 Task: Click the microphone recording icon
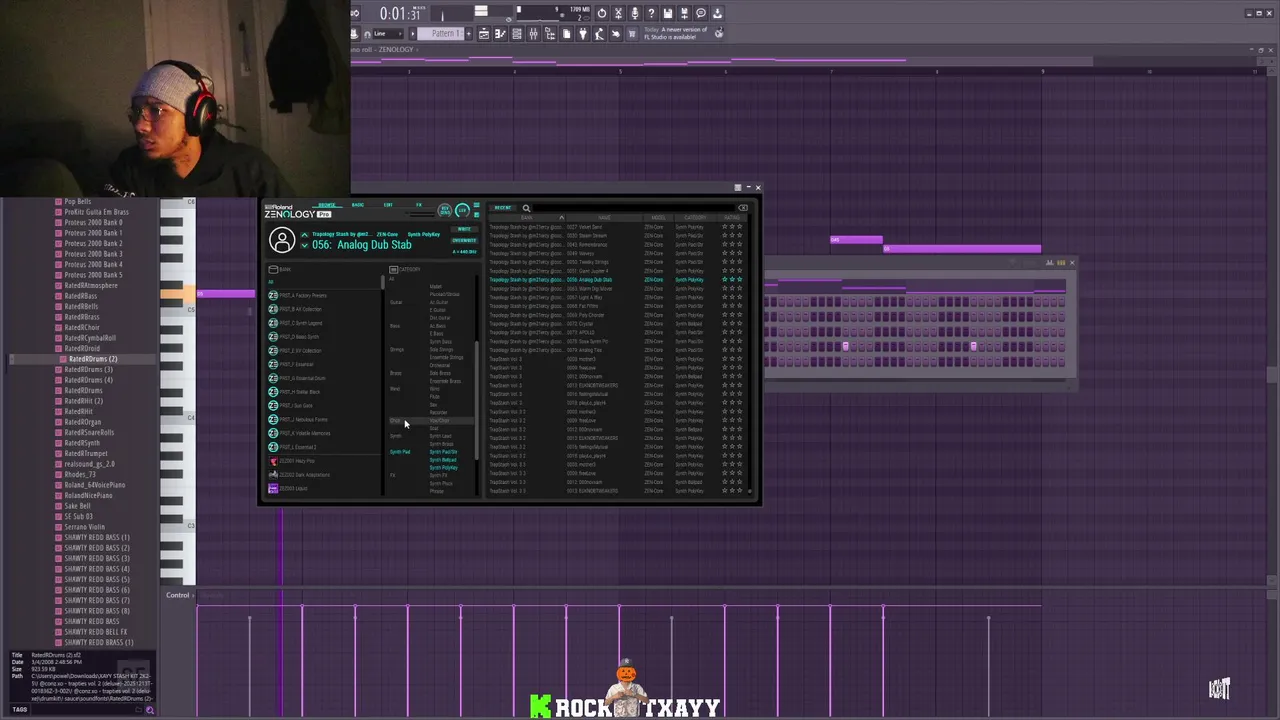click(x=635, y=13)
